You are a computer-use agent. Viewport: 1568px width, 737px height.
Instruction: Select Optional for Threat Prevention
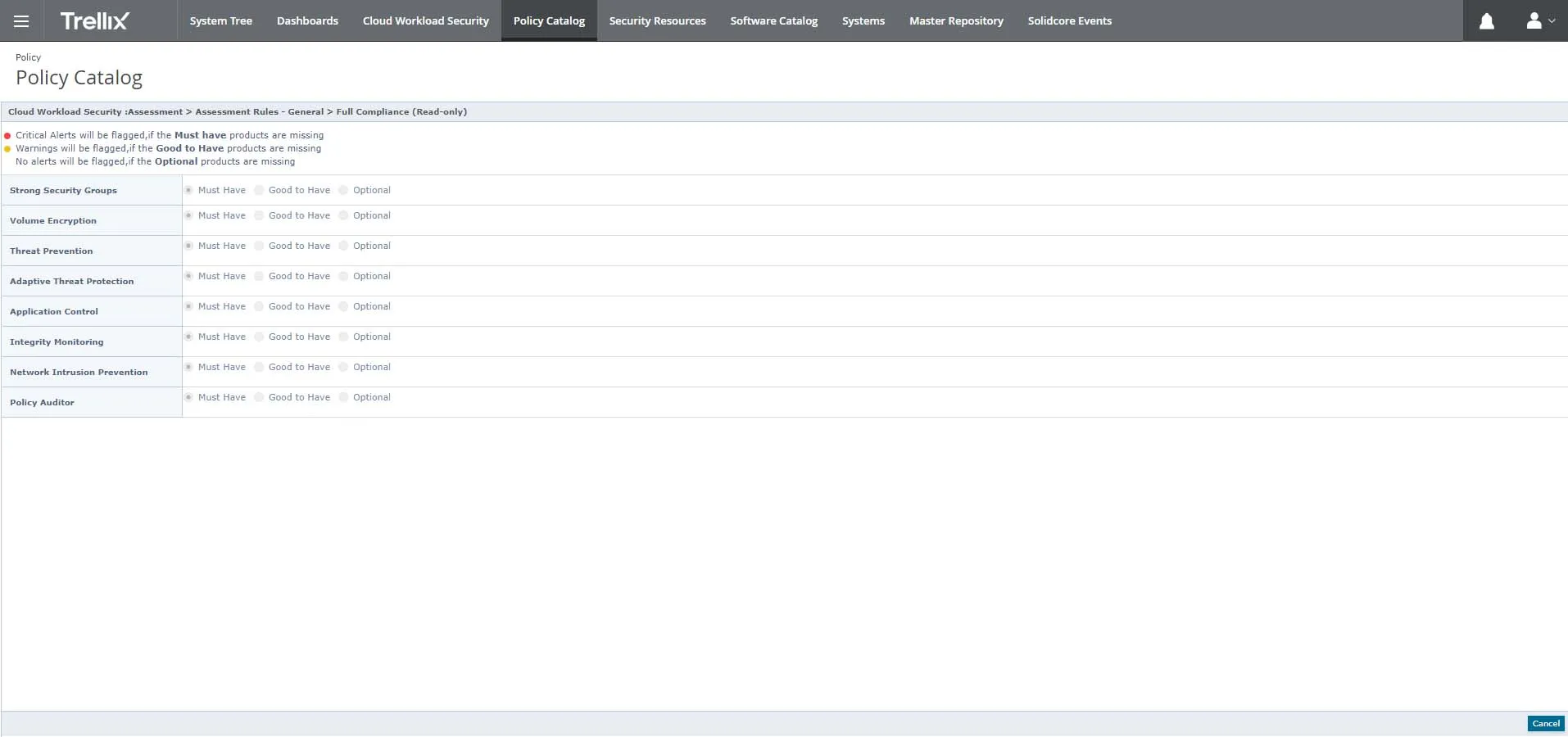(343, 246)
